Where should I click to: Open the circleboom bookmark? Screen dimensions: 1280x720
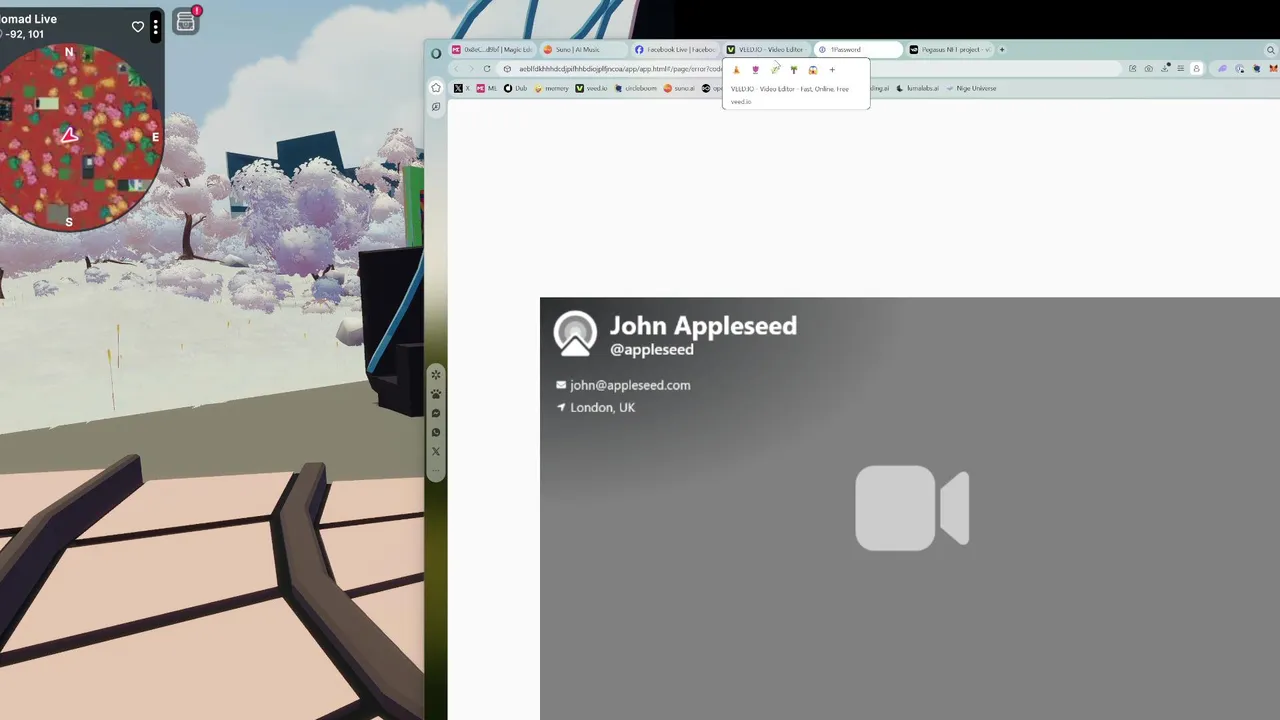tap(636, 88)
